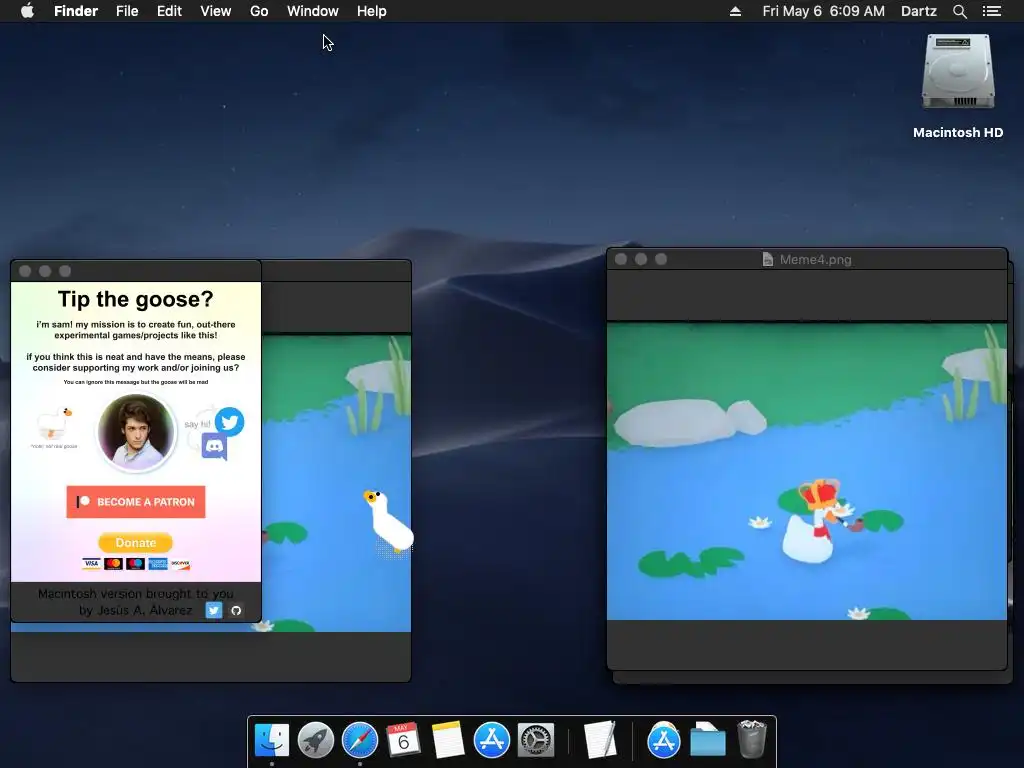
Task: Open the Finder menu
Action: pos(76,11)
